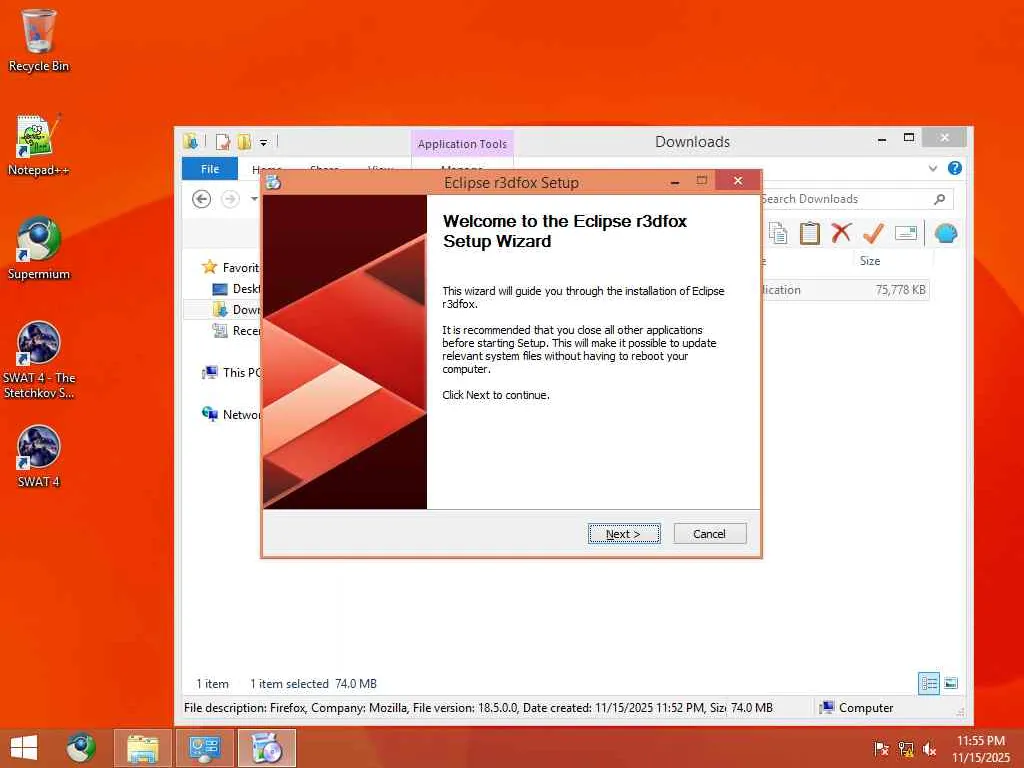Viewport: 1024px width, 768px height.
Task: Cancel the Eclipse r3dfox Setup wizard
Action: (709, 534)
